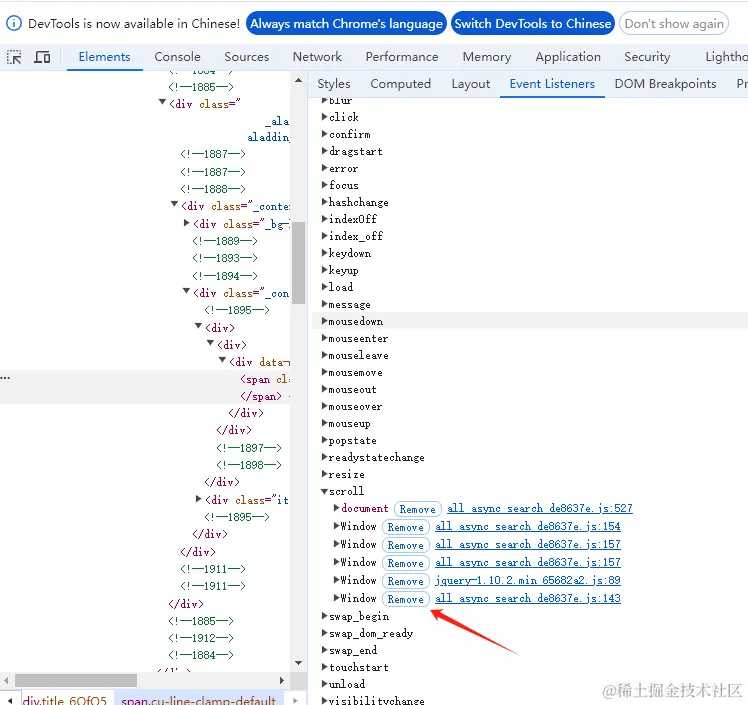Expand the mouseup event listeners
748x705 pixels.
pos(325,423)
